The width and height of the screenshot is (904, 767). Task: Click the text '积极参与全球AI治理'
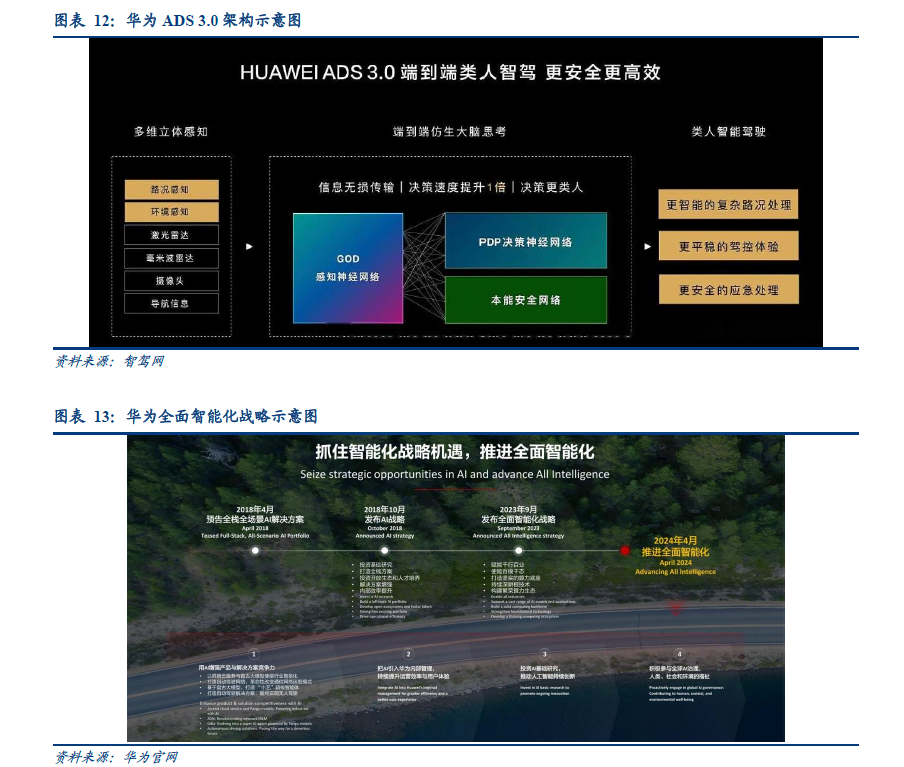(x=675, y=668)
